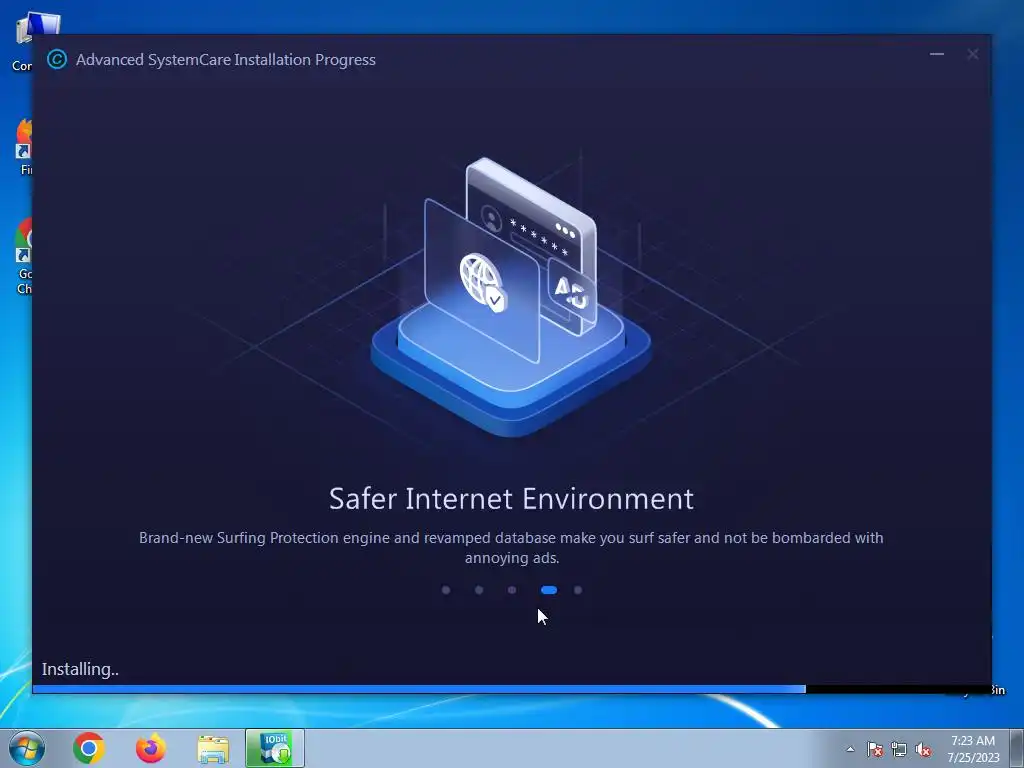Select the first slide indicator dot

[446, 590]
